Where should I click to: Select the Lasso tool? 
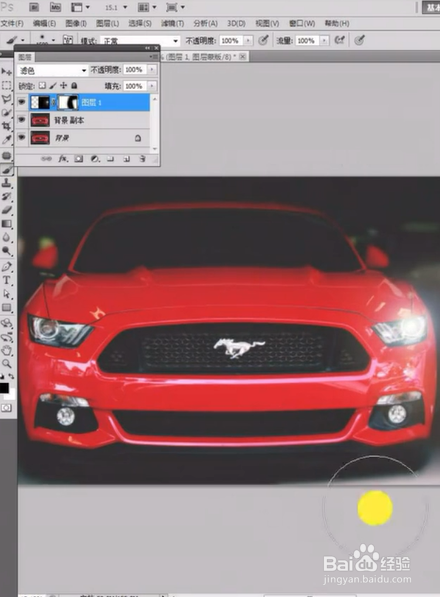click(x=6, y=99)
